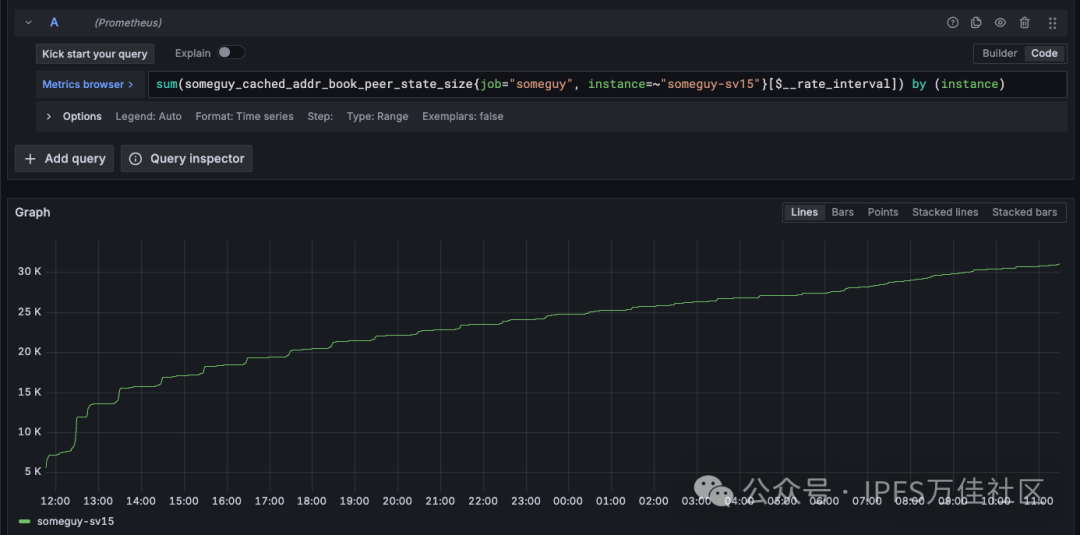Click the Legend: Auto option text
This screenshot has height=535, width=1080.
pyautogui.click(x=149, y=116)
